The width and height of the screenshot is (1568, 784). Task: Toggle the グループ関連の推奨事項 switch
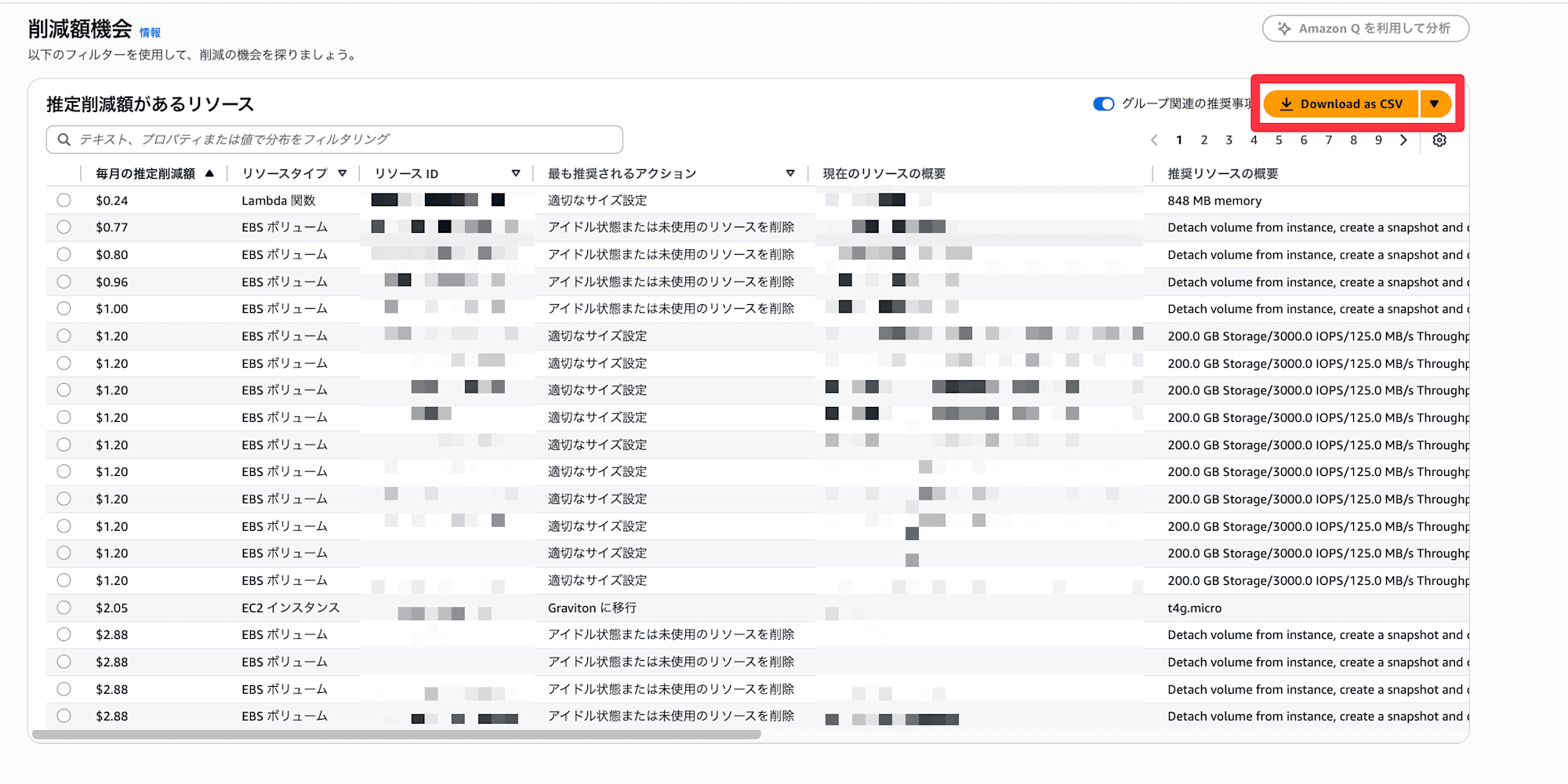pos(1103,104)
